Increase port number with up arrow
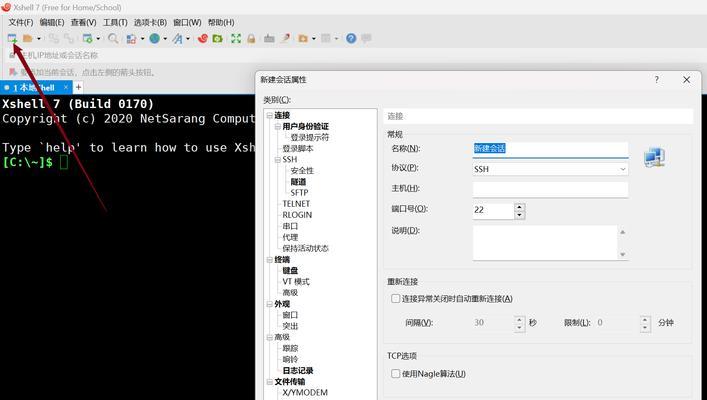The image size is (707, 400). tap(519, 207)
